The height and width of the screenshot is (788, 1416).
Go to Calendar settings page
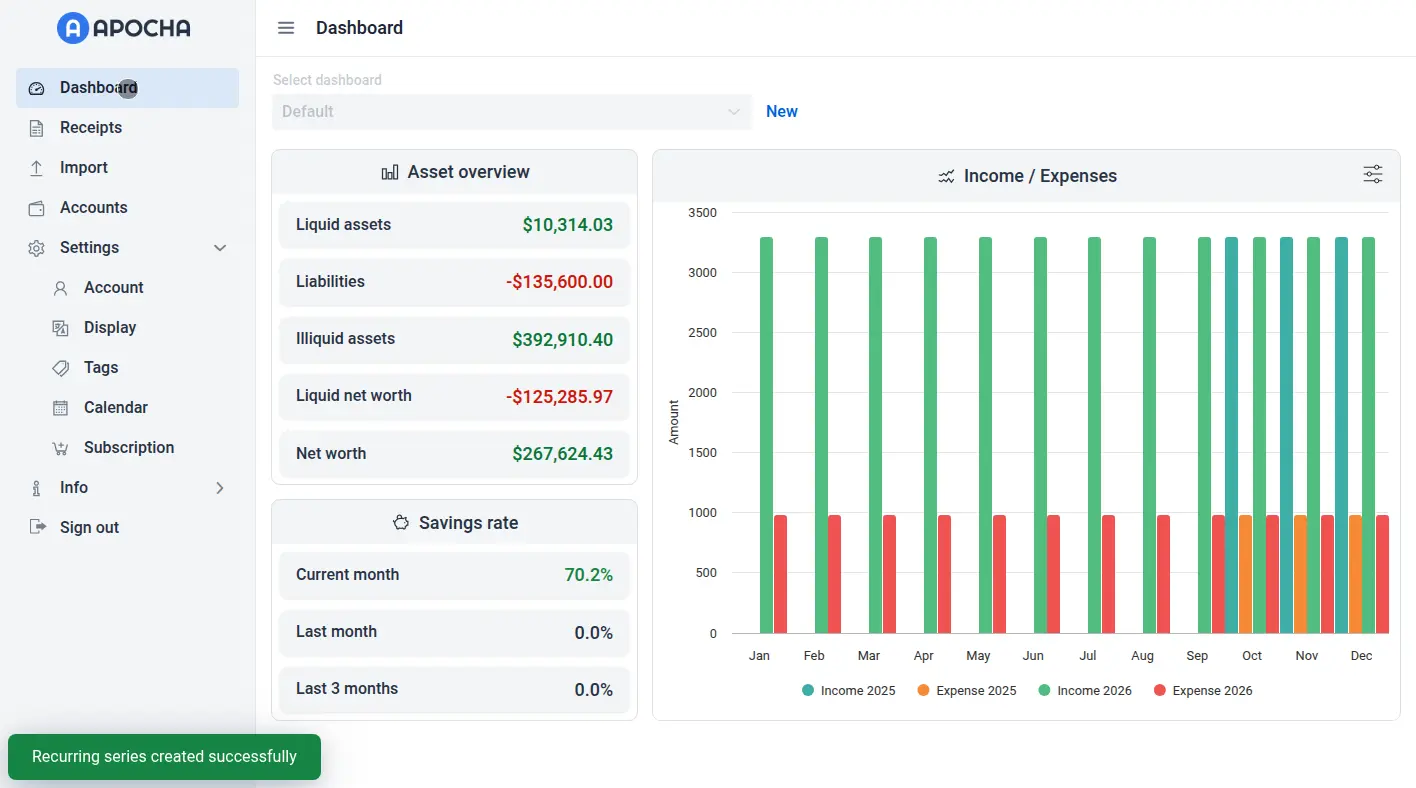(x=115, y=408)
